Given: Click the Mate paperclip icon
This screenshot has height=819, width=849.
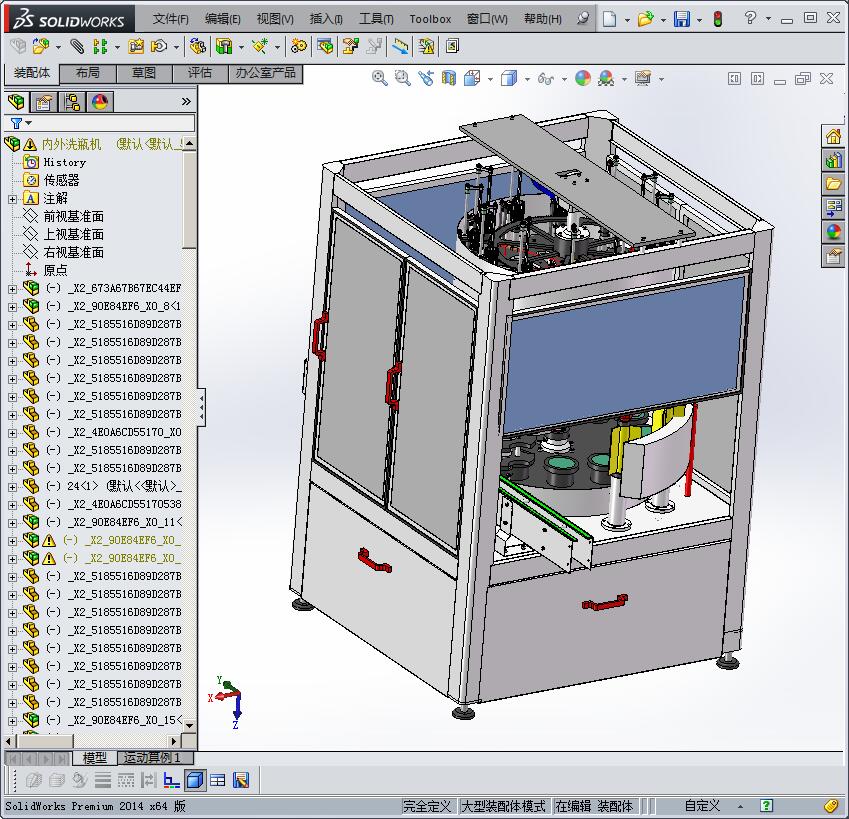Looking at the screenshot, I should pos(77,47).
